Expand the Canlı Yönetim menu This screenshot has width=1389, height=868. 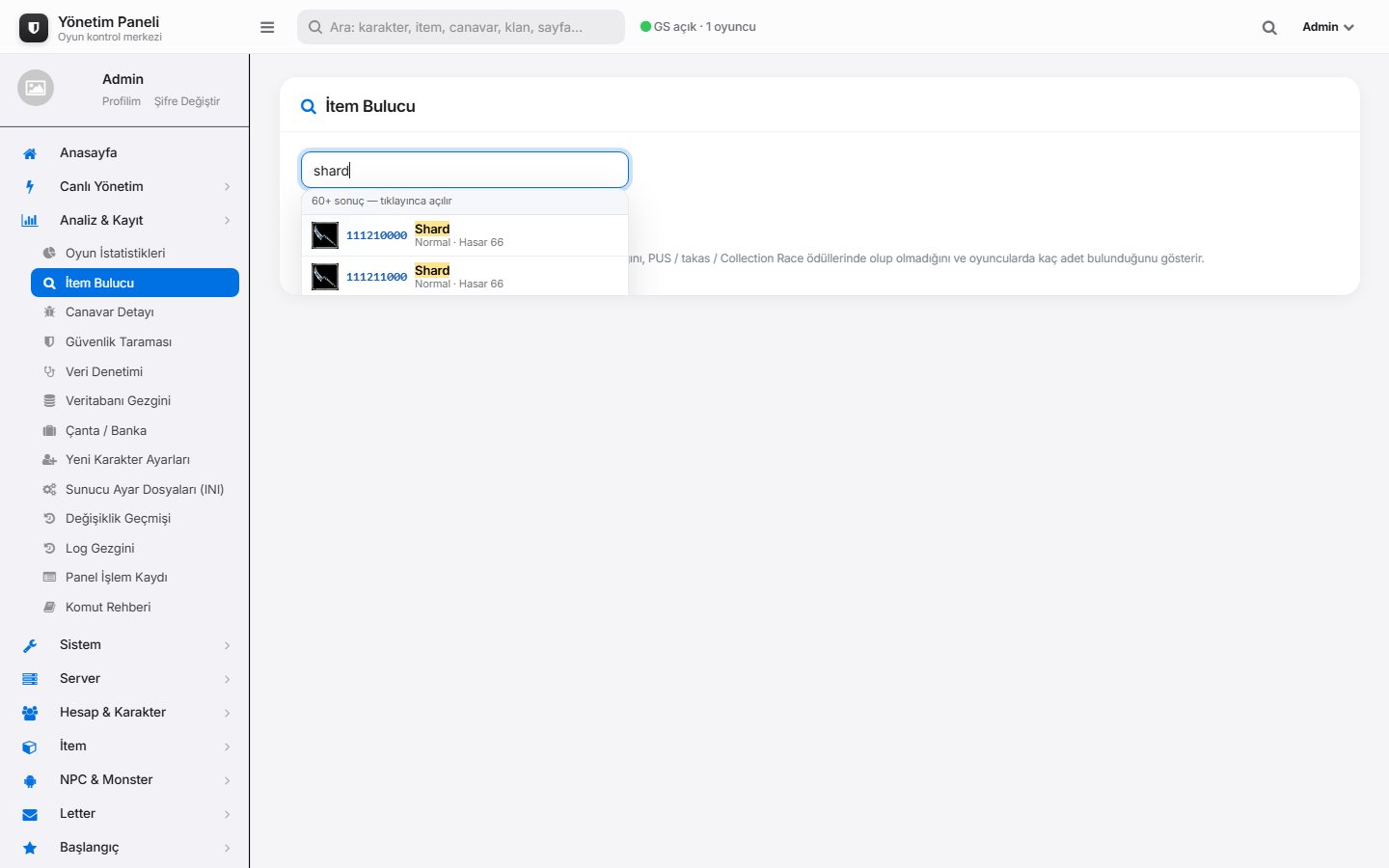(125, 186)
